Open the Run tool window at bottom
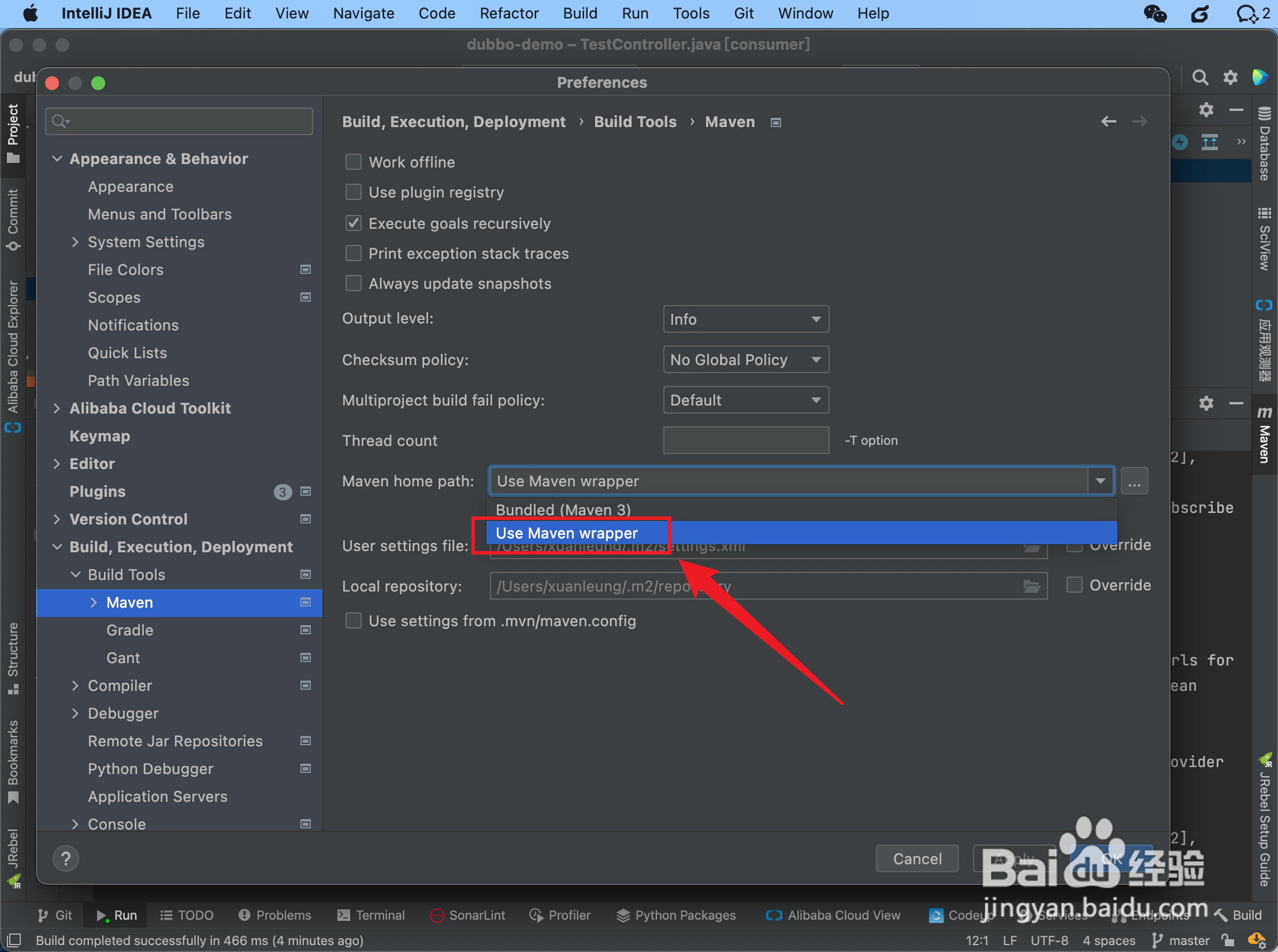This screenshot has width=1278, height=952. [x=116, y=915]
